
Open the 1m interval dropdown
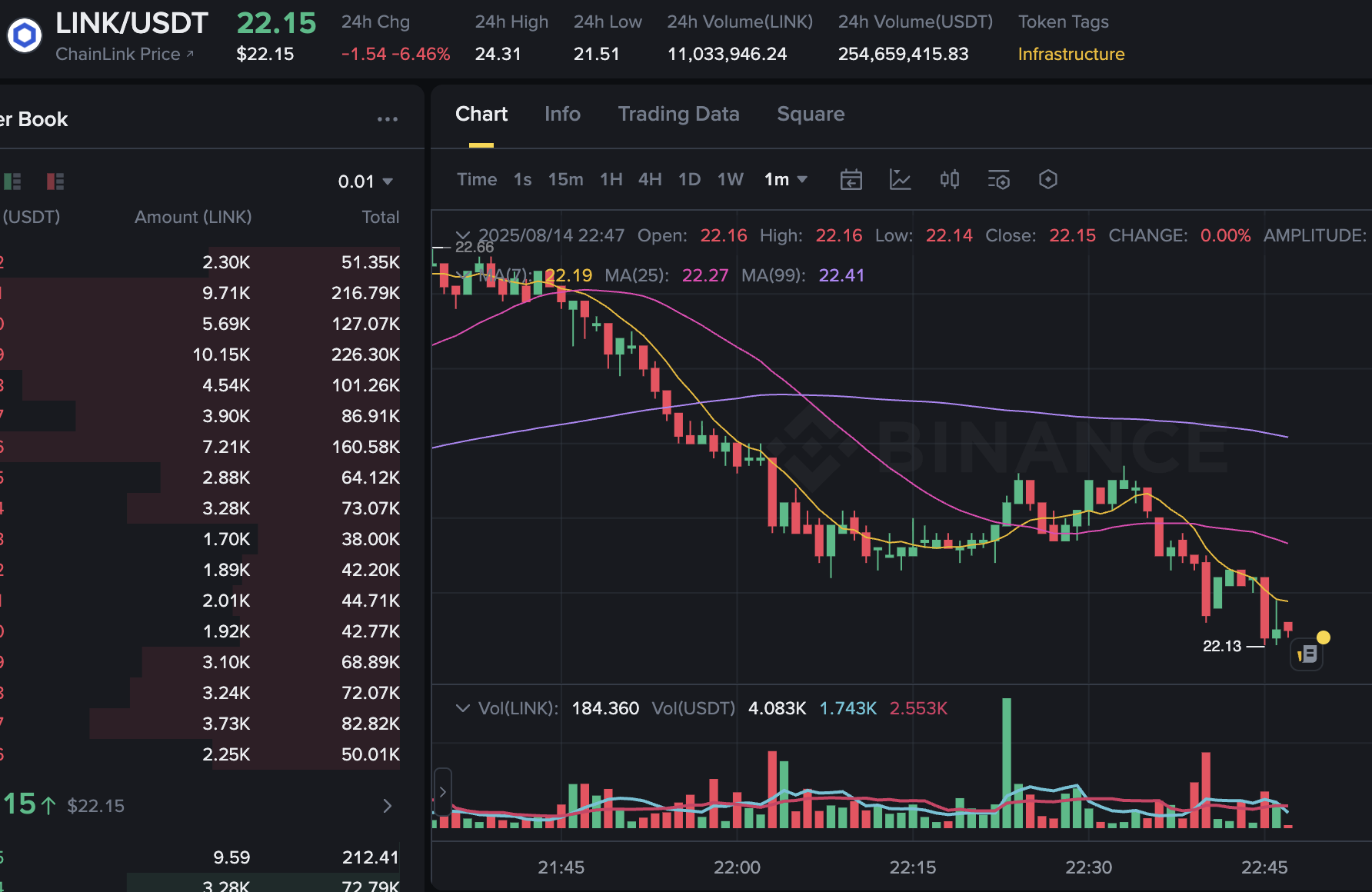(x=786, y=180)
